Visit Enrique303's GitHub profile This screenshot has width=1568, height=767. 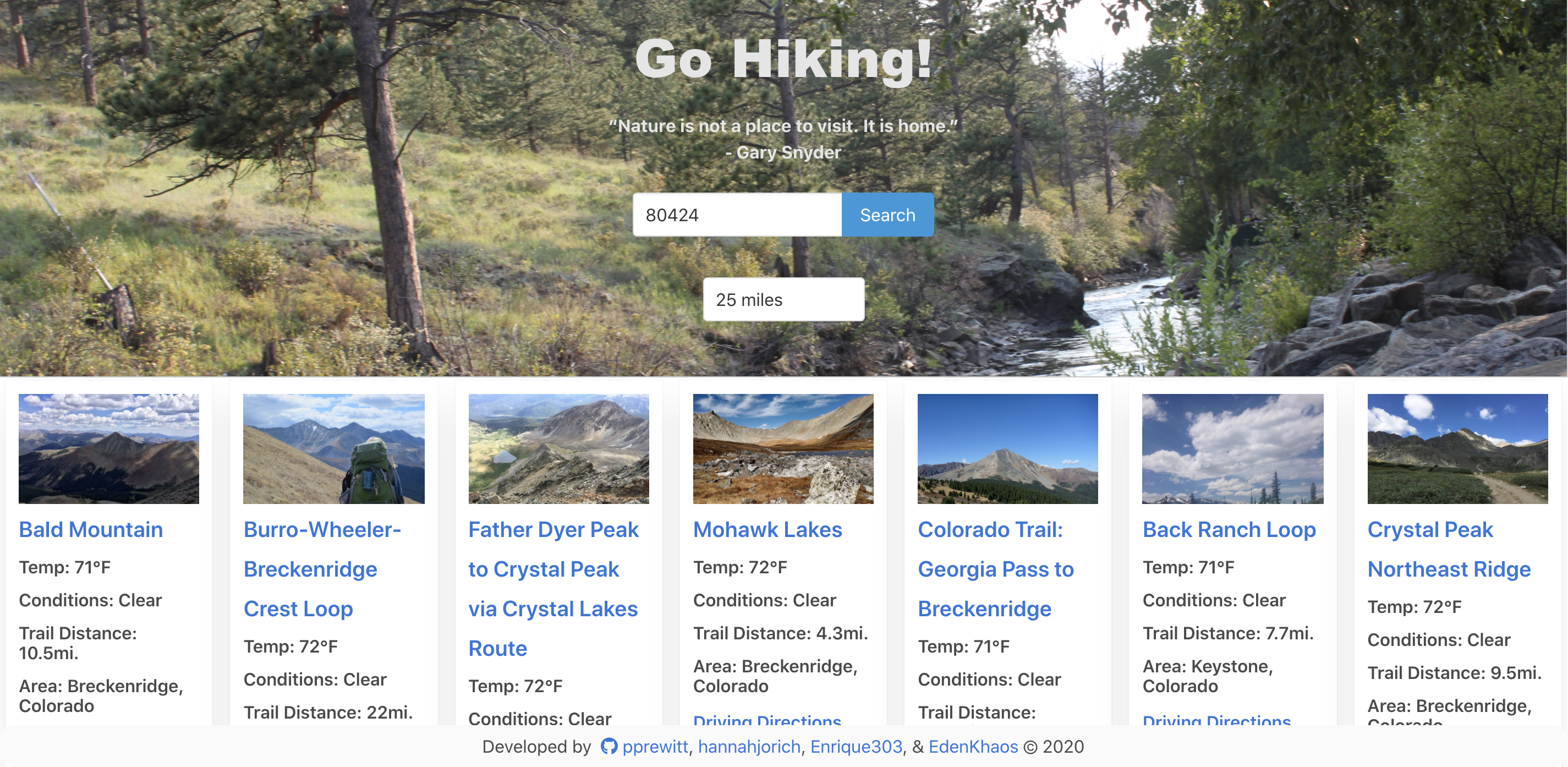click(856, 747)
